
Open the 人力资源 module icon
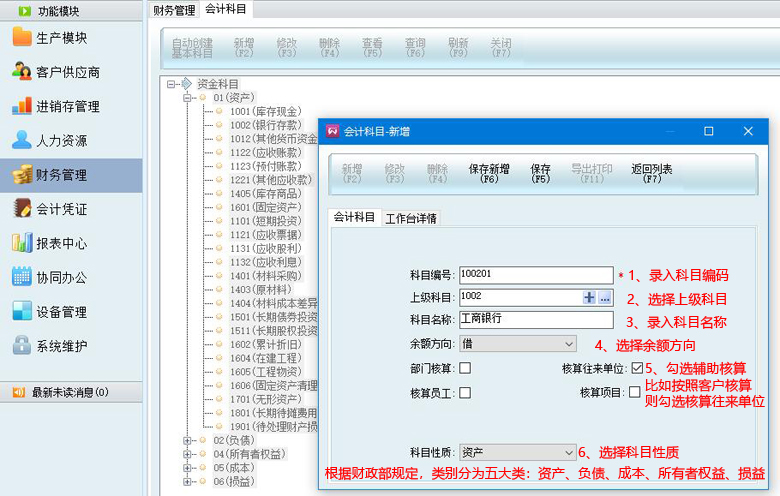(x=22, y=140)
